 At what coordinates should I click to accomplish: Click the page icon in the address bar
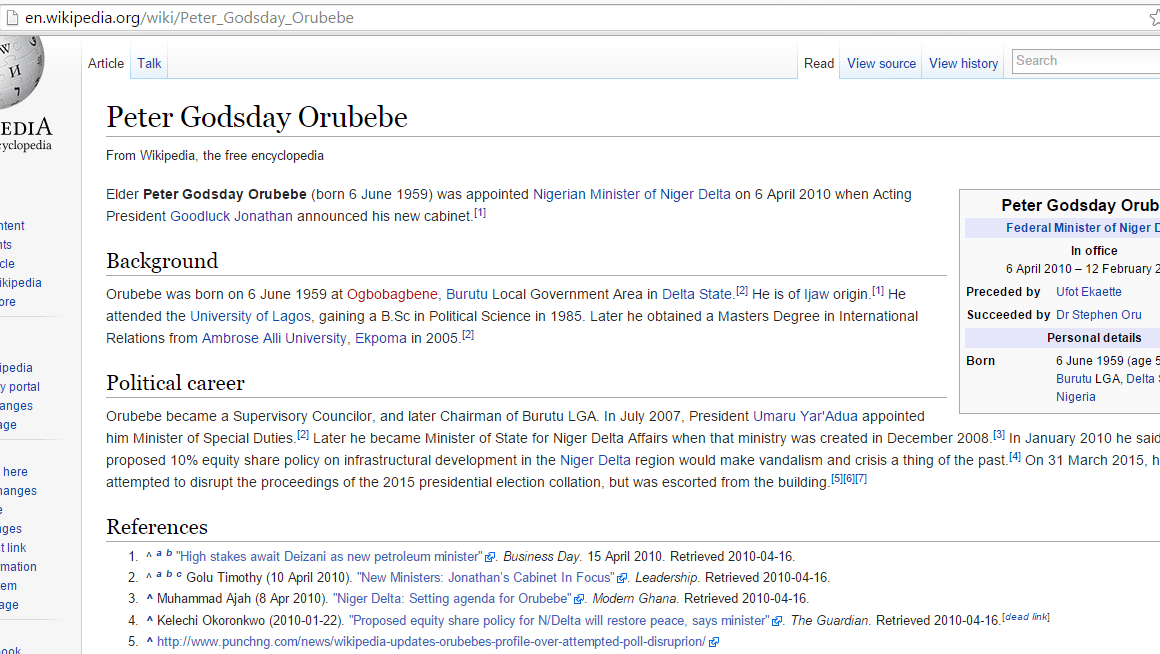pyautogui.click(x=13, y=17)
